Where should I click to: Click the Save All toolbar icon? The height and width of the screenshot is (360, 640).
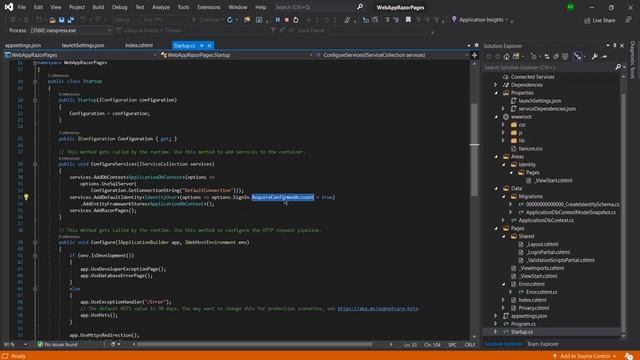click(x=70, y=20)
